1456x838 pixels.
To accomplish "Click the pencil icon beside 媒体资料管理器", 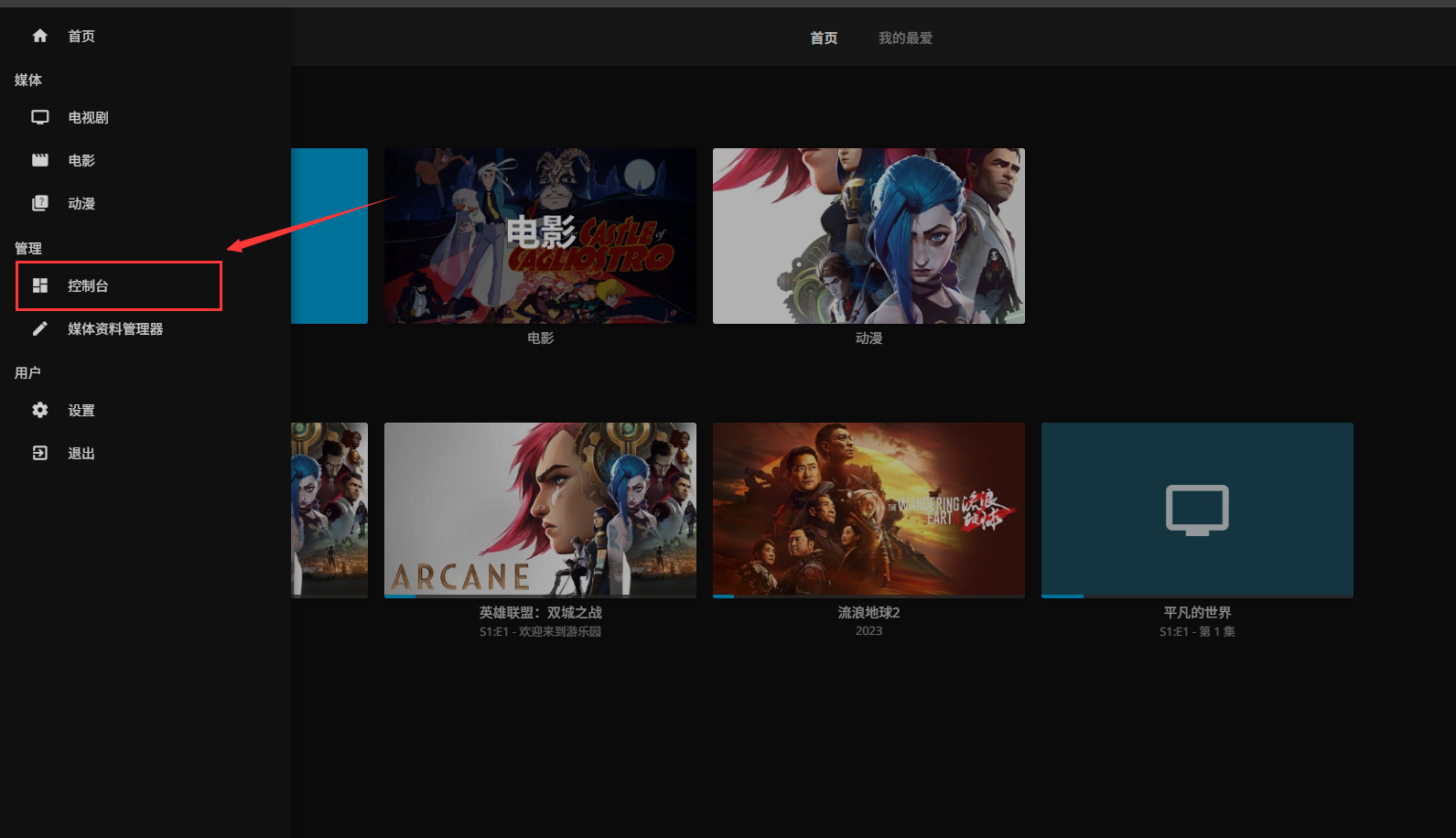I will pyautogui.click(x=39, y=328).
